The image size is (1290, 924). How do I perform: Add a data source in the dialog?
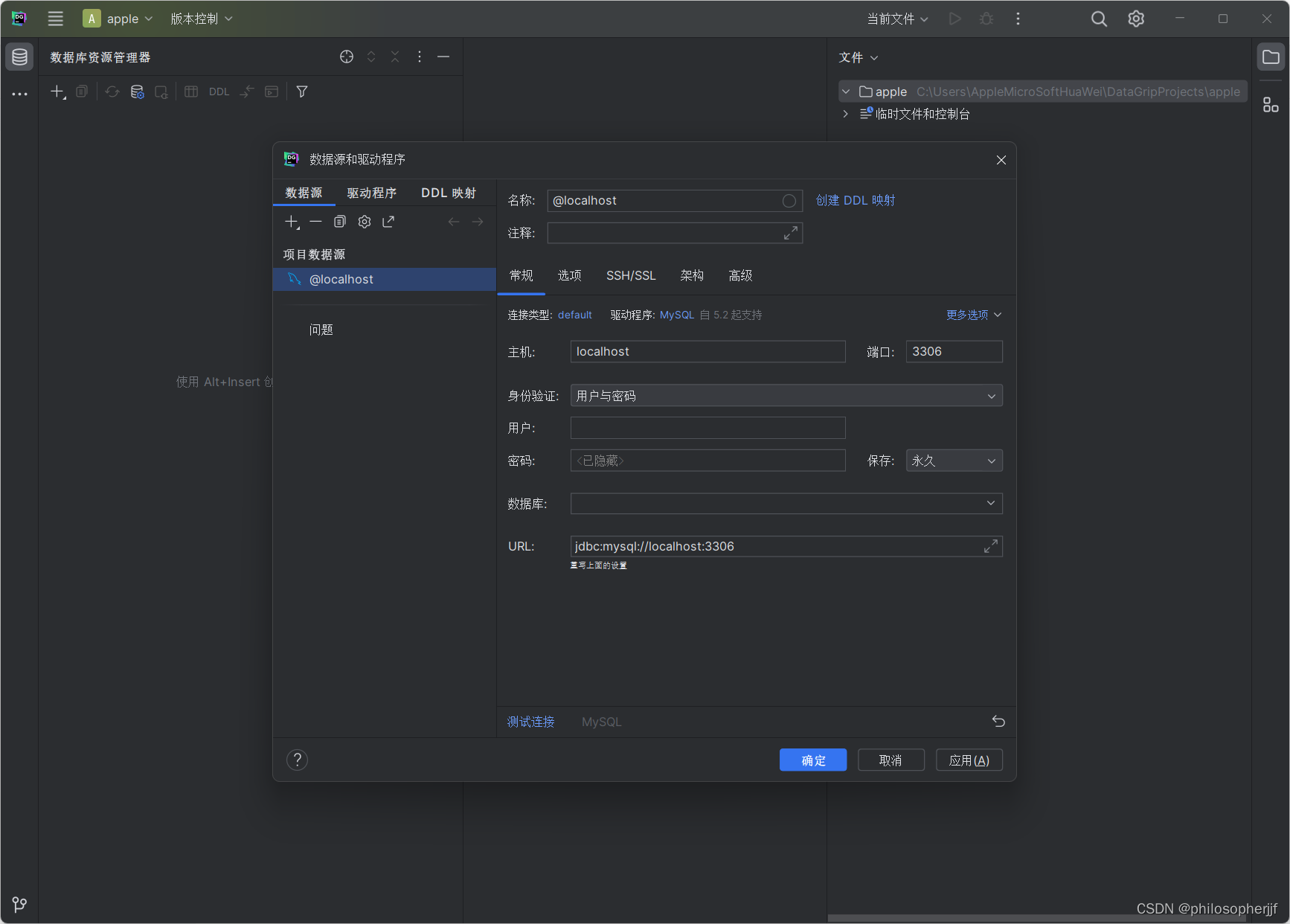[292, 222]
